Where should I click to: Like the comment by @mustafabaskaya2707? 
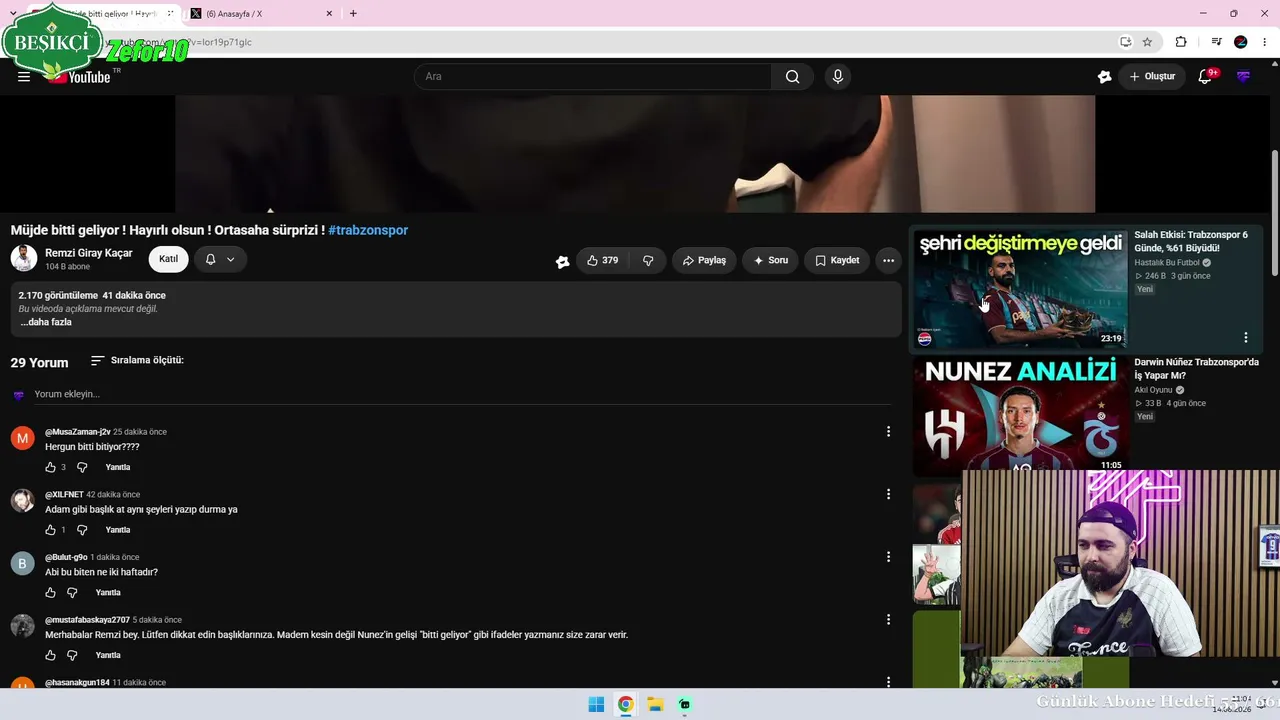pos(51,656)
